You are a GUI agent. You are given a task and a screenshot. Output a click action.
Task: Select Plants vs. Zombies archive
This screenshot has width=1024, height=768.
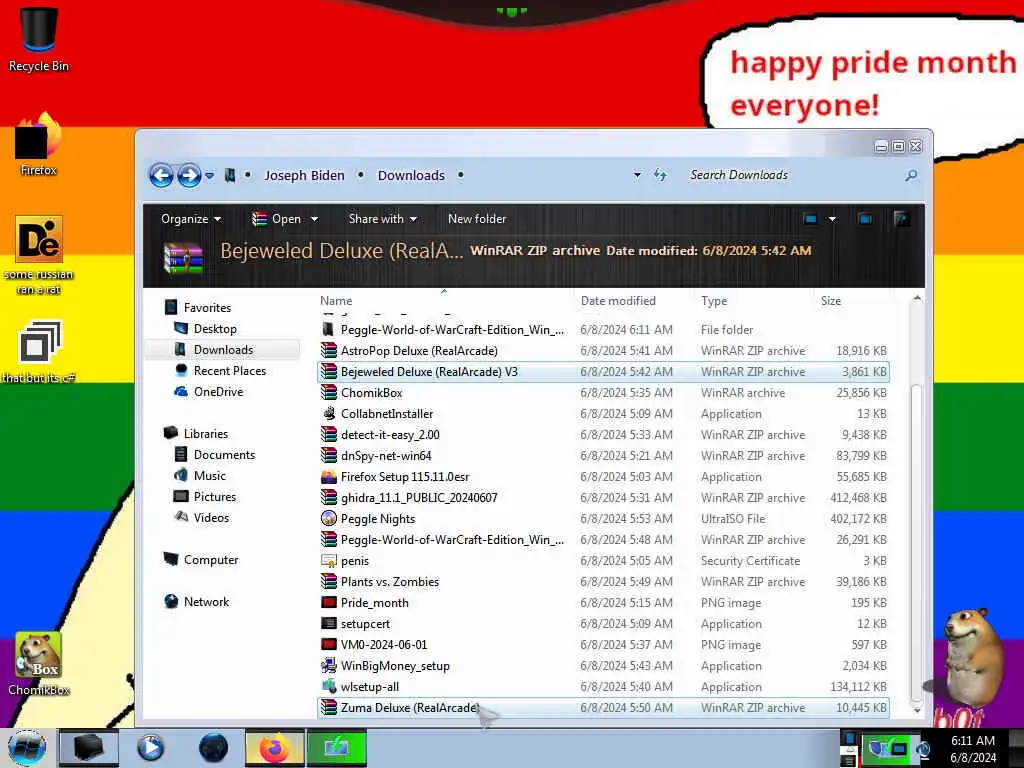pyautogui.click(x=603, y=582)
